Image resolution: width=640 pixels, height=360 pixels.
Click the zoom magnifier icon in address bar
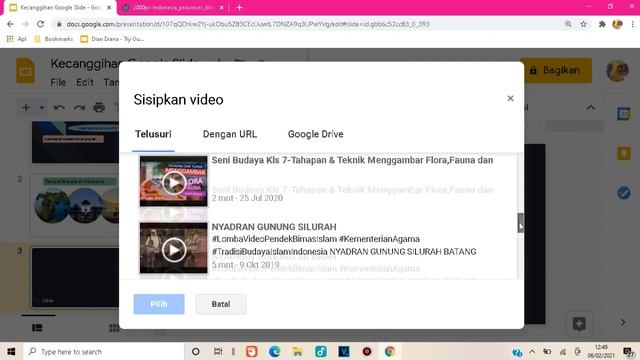click(x=568, y=24)
